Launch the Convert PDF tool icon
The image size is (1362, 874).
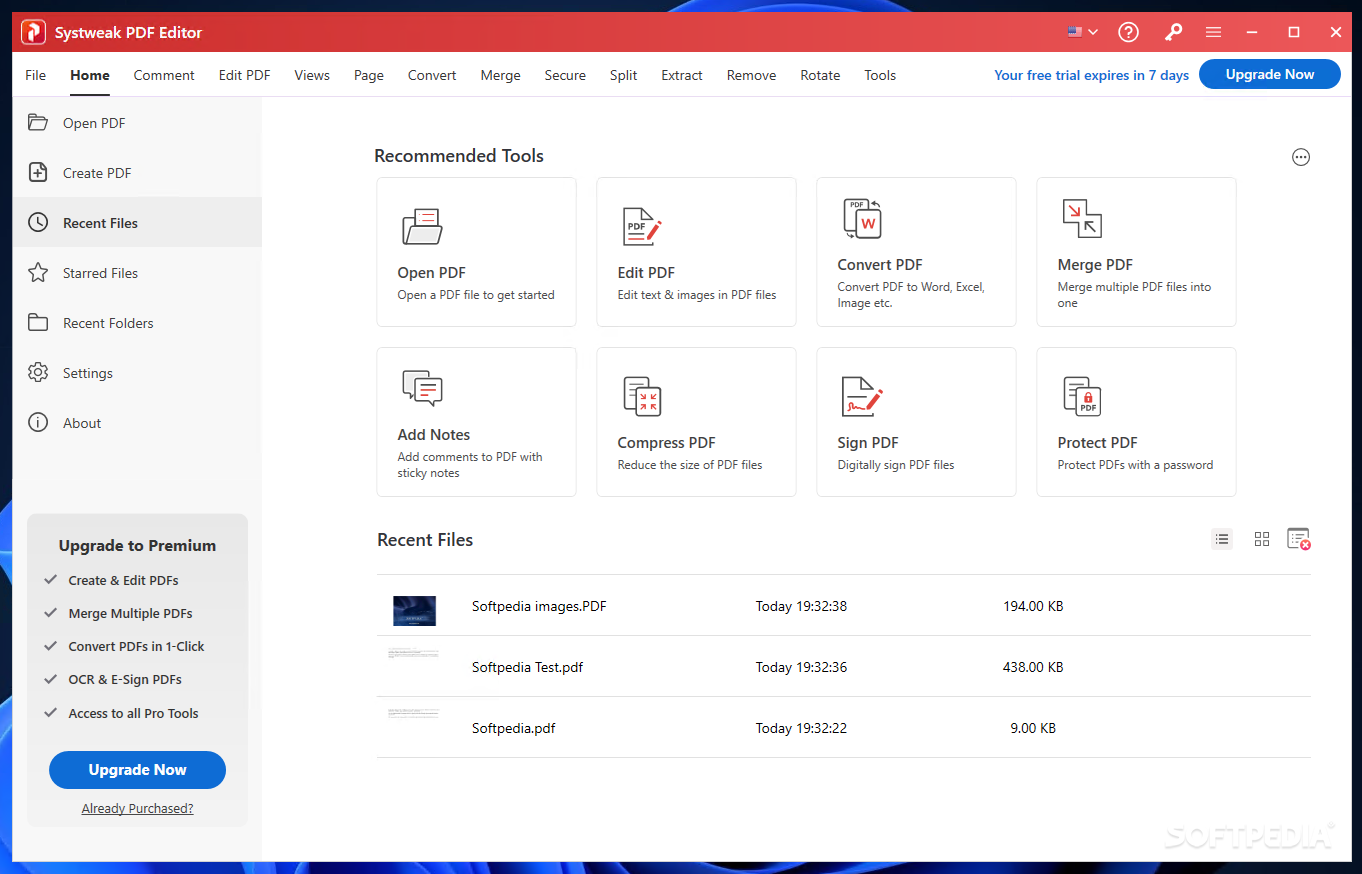point(862,218)
